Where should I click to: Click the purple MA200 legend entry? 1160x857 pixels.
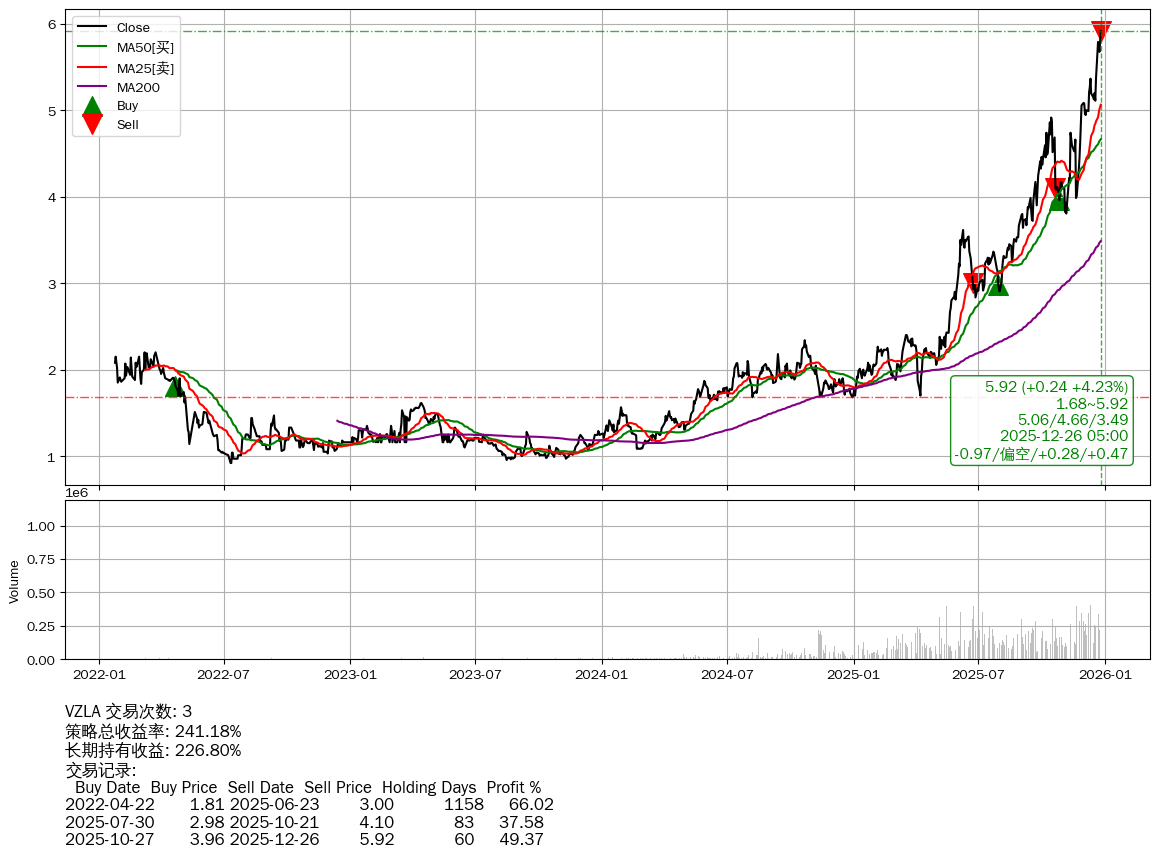coord(138,88)
